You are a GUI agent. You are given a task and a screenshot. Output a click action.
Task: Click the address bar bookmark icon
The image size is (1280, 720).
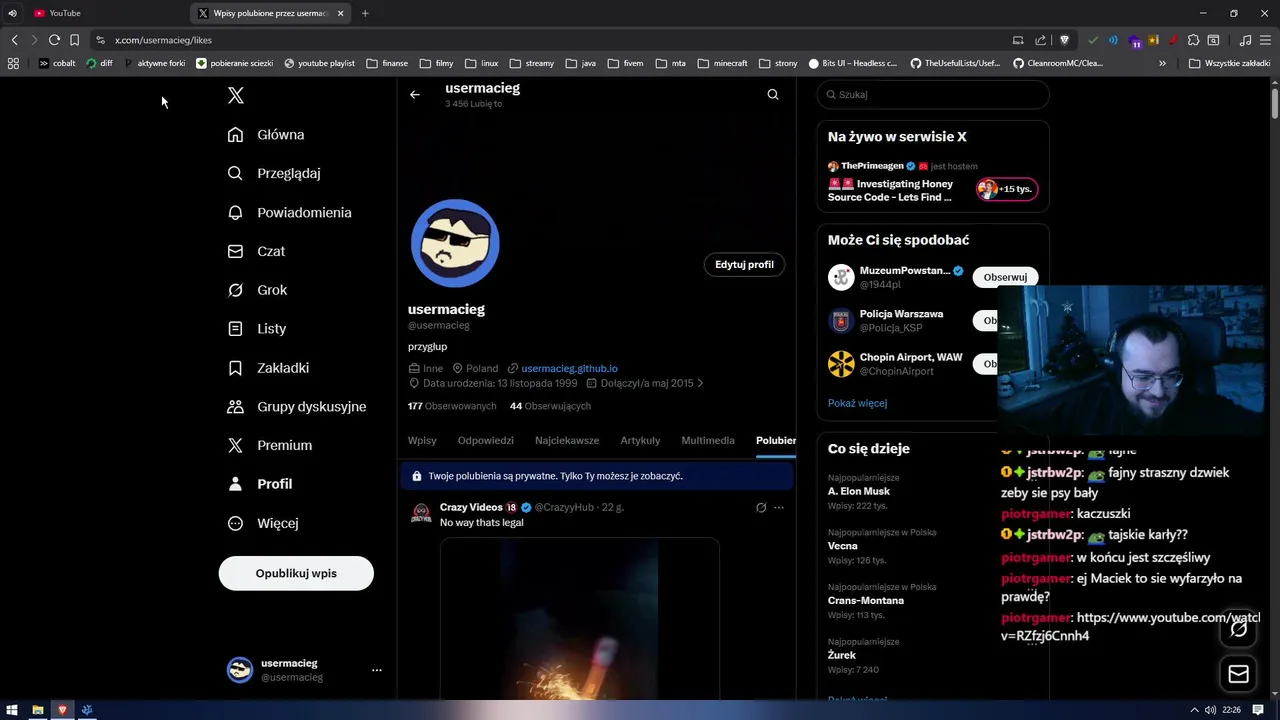tap(74, 40)
